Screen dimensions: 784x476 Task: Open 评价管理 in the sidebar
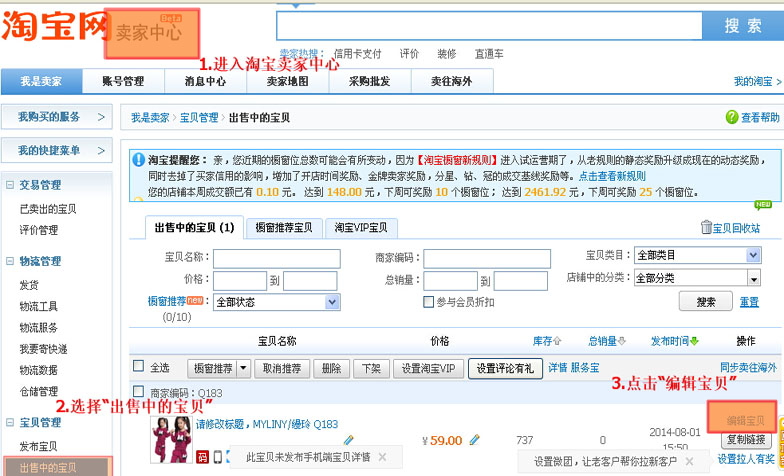(x=38, y=230)
